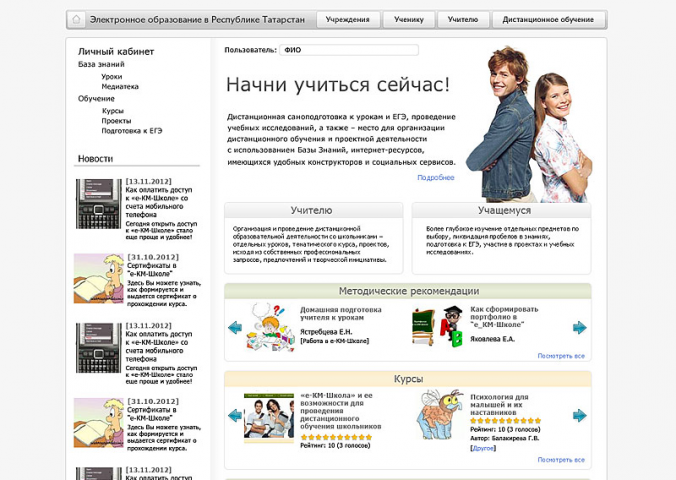The width and height of the screenshot is (676, 480).
Task: Click first phone news thumbnail
Action: pyautogui.click(x=99, y=204)
